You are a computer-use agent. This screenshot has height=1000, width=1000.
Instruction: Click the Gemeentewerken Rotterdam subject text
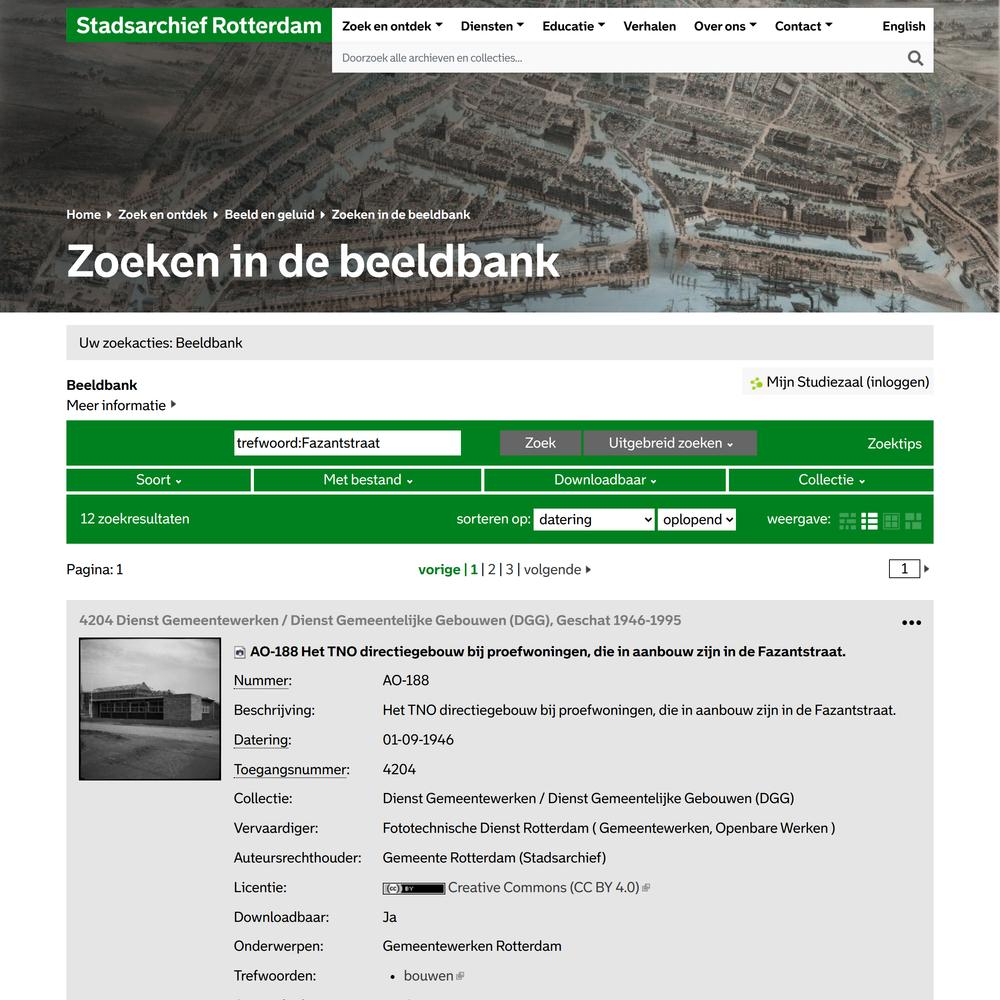tap(472, 946)
